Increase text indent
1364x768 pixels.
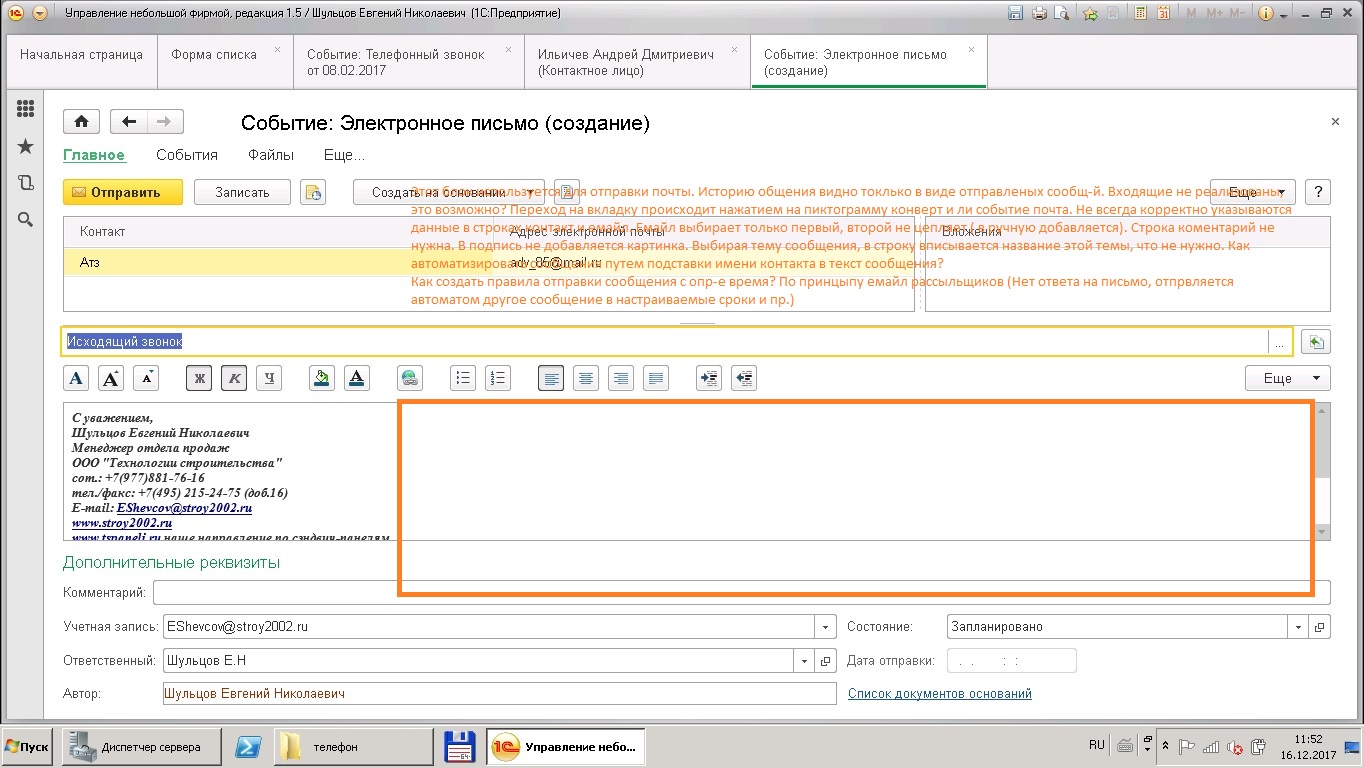[x=708, y=378]
